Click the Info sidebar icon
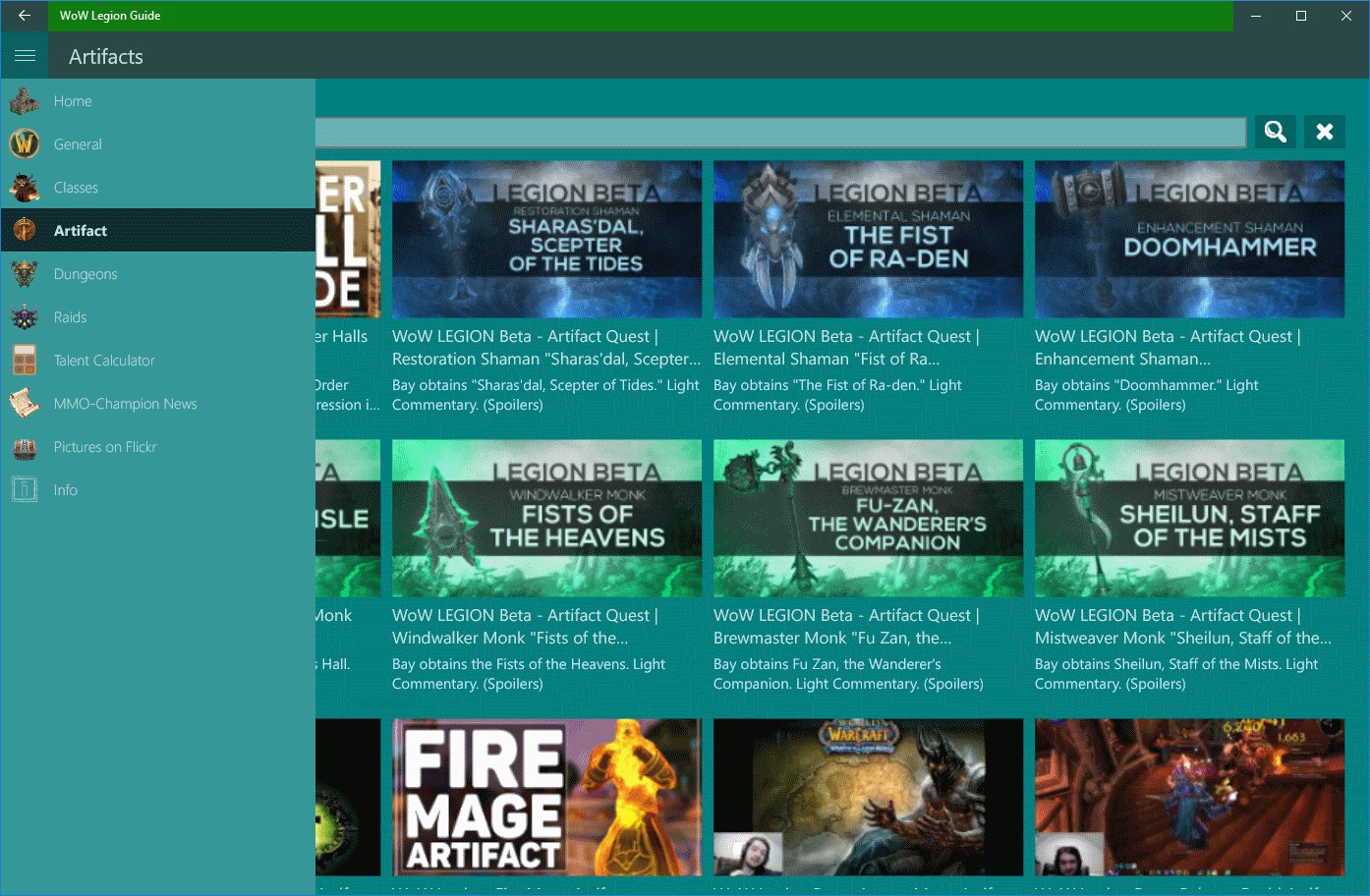This screenshot has height=896, width=1370. click(25, 490)
